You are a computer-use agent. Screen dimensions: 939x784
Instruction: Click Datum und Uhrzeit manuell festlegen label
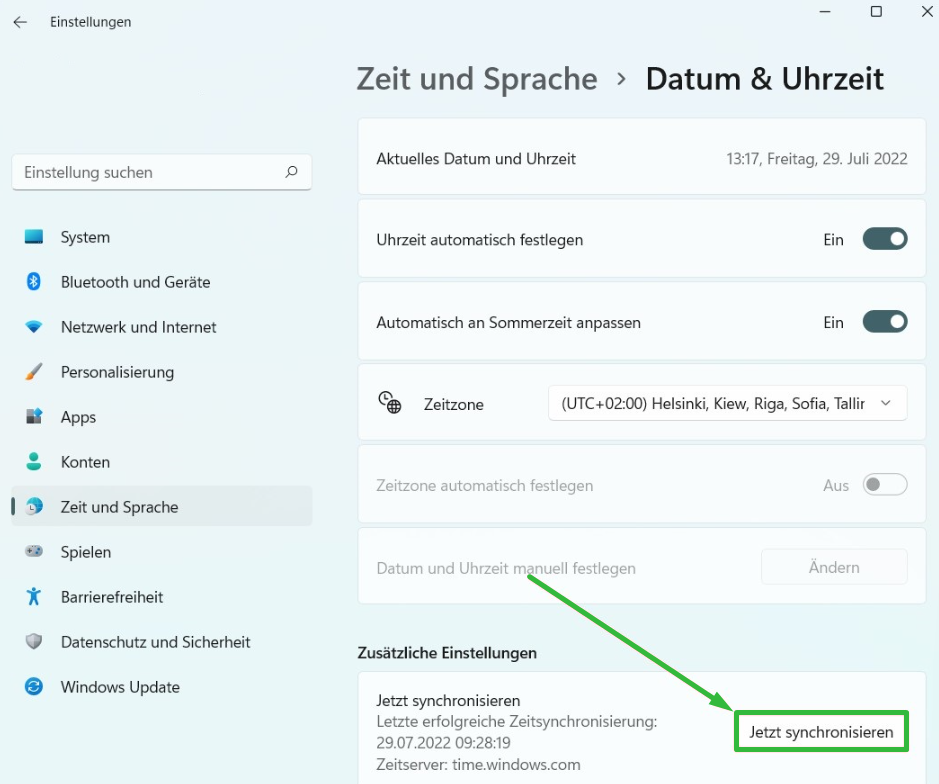tap(506, 568)
